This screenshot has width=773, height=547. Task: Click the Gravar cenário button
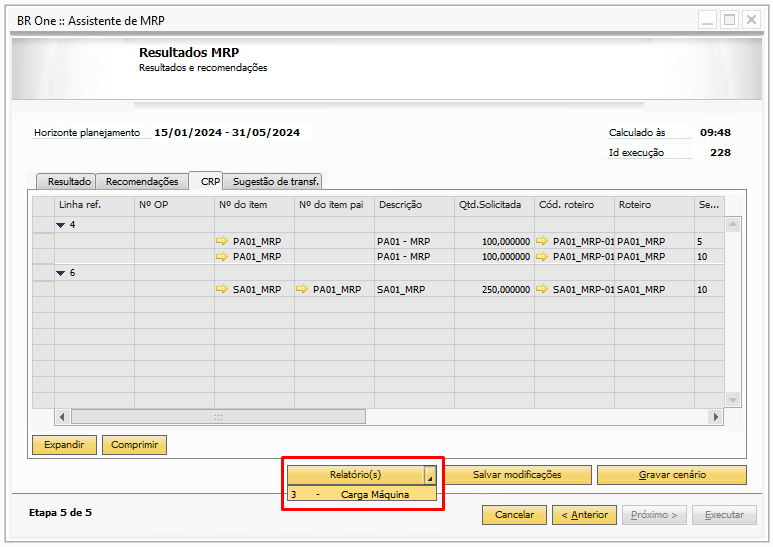[672, 475]
